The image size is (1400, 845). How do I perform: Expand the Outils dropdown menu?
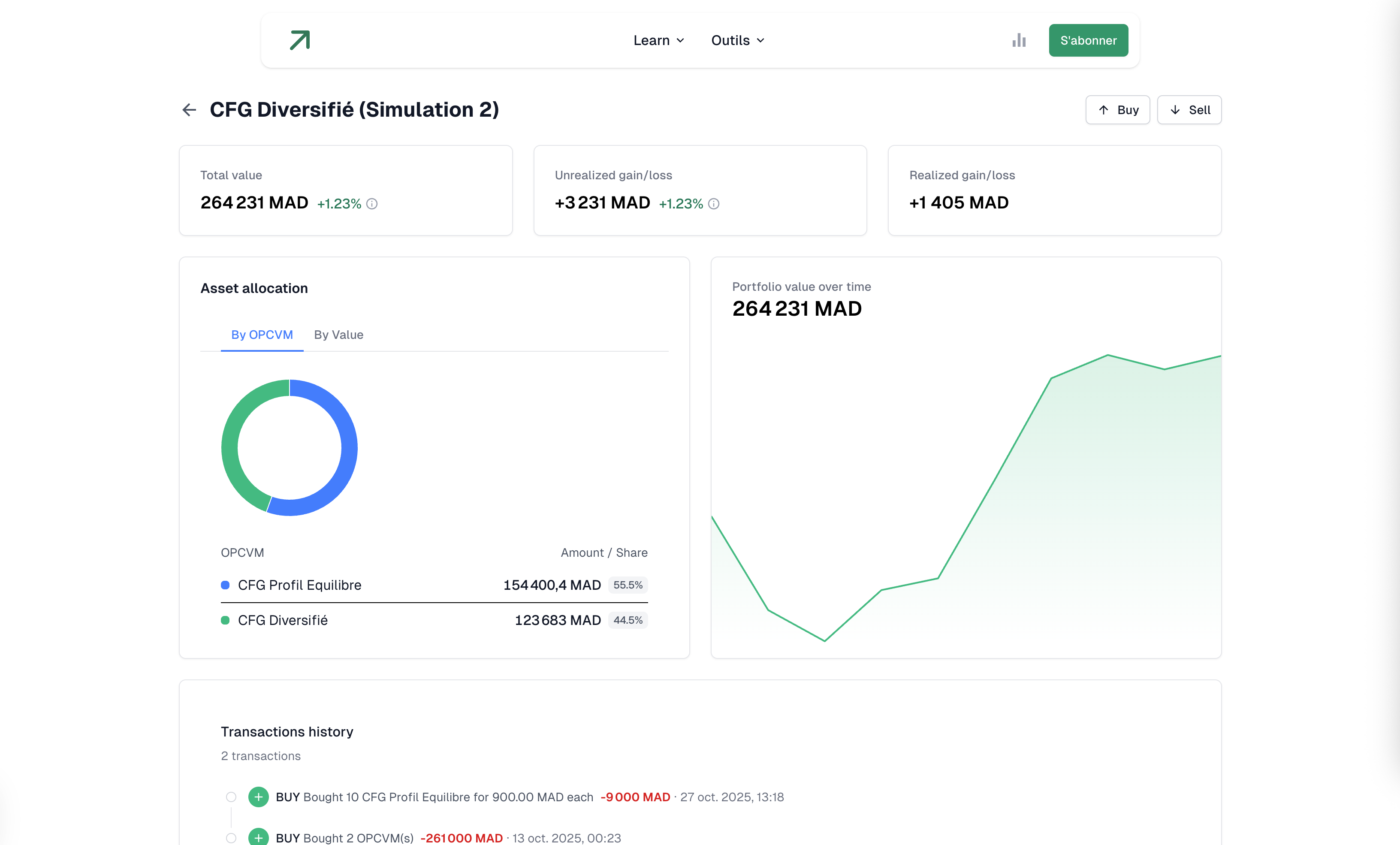coord(737,40)
